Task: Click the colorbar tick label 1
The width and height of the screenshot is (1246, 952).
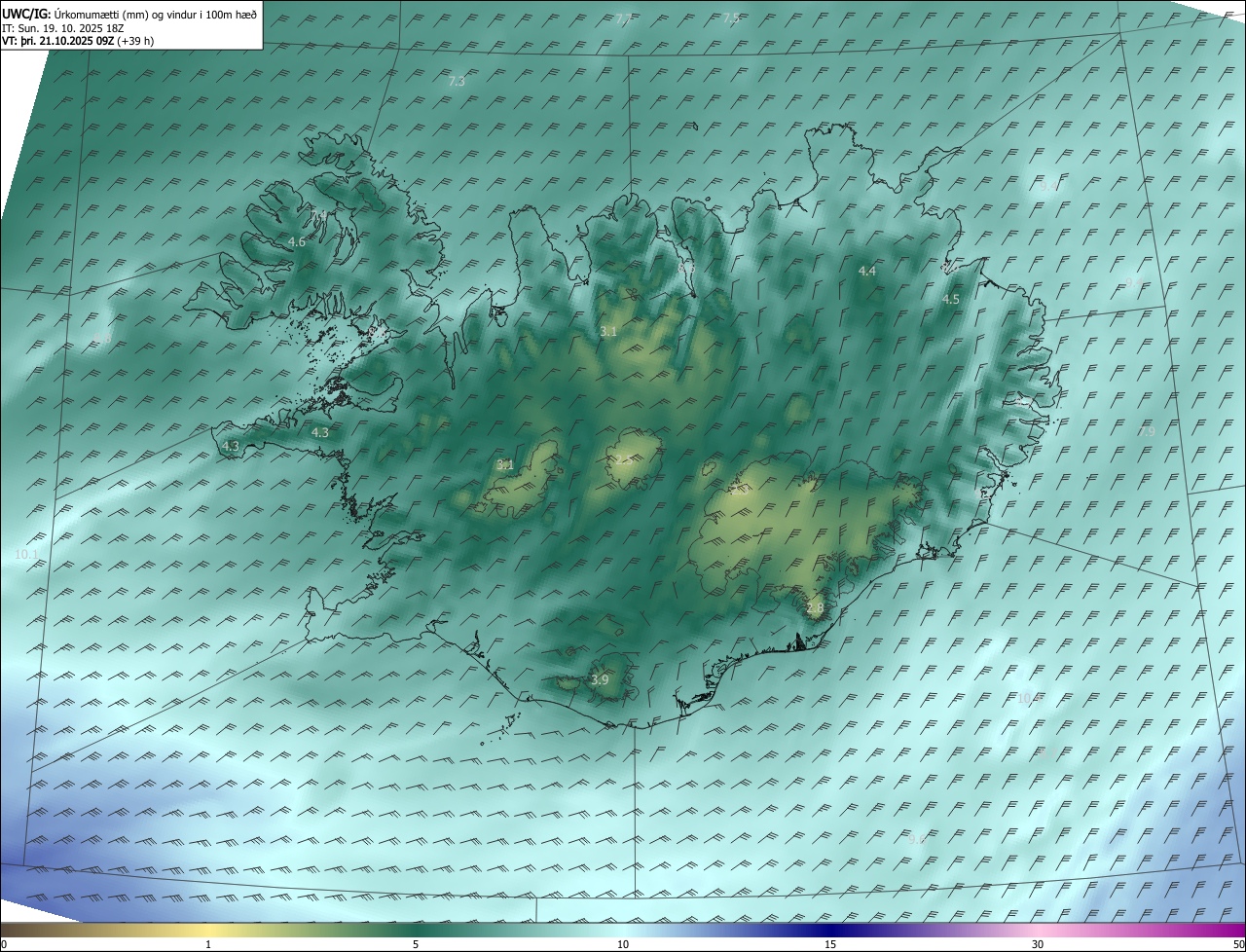Action: [208, 945]
